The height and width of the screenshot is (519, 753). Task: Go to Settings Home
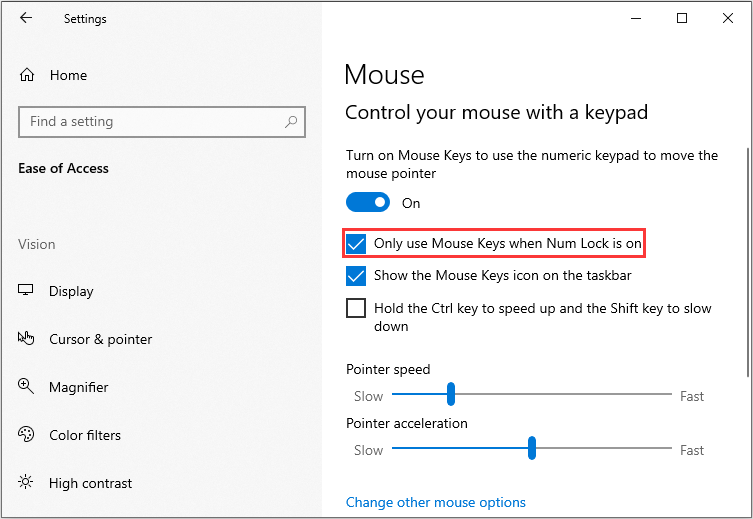(68, 75)
